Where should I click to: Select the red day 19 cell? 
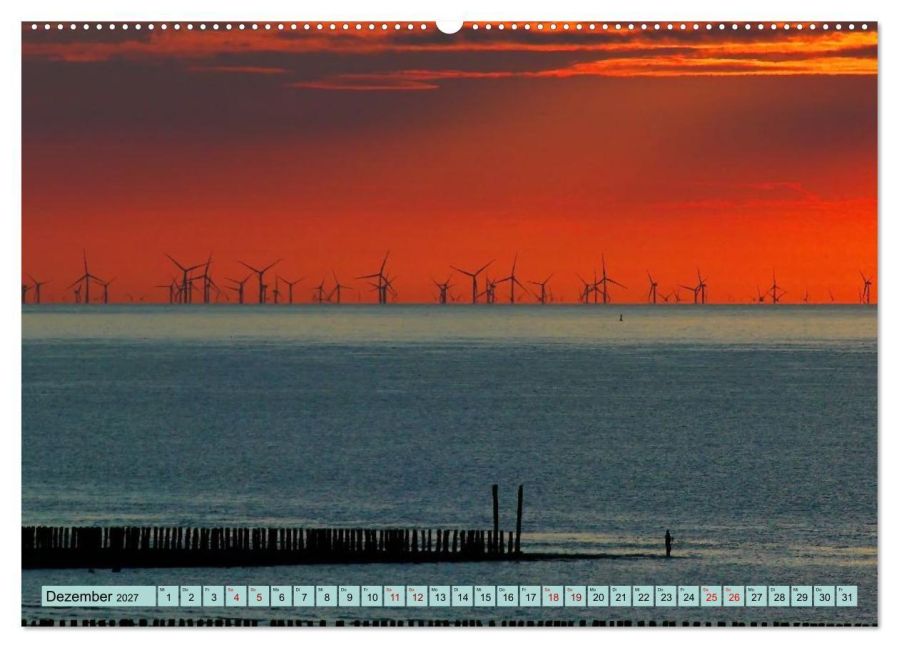click(x=576, y=596)
